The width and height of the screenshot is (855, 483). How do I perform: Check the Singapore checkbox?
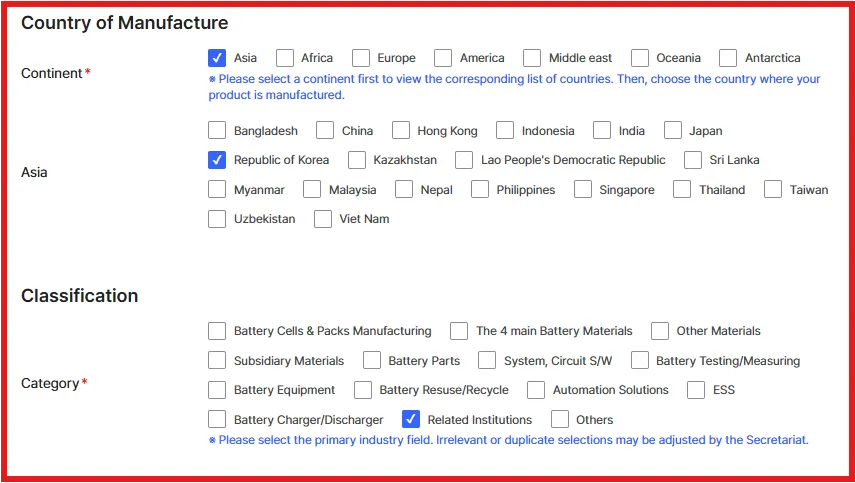[583, 189]
